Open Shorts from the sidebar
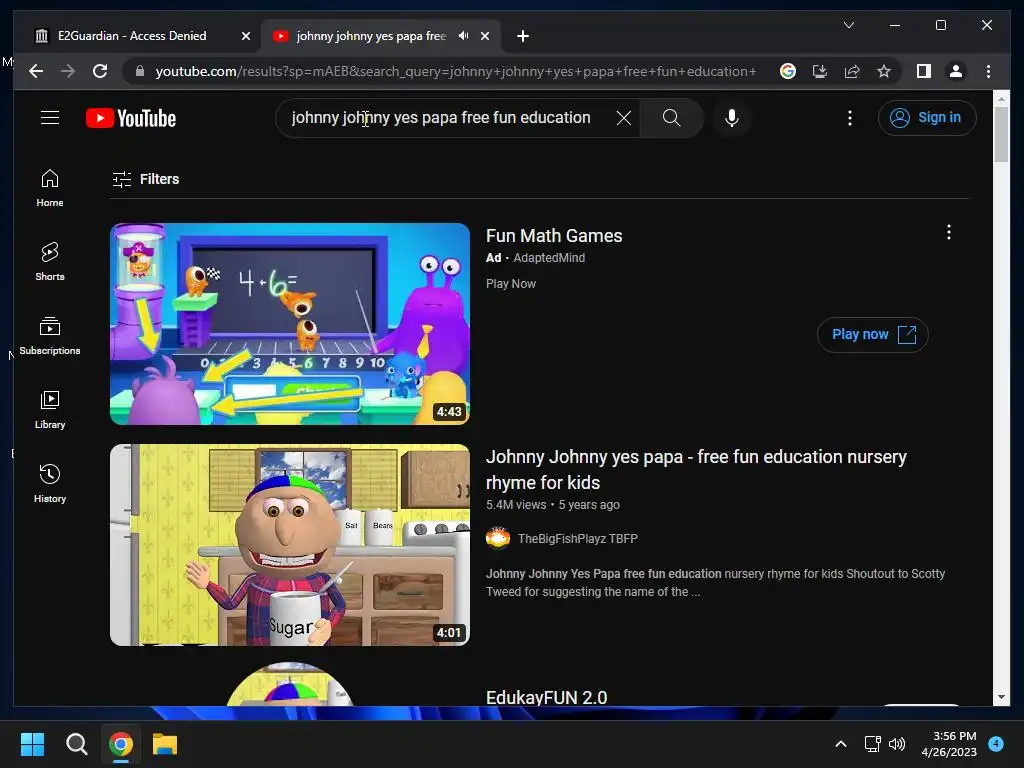This screenshot has width=1024, height=768. 50,262
